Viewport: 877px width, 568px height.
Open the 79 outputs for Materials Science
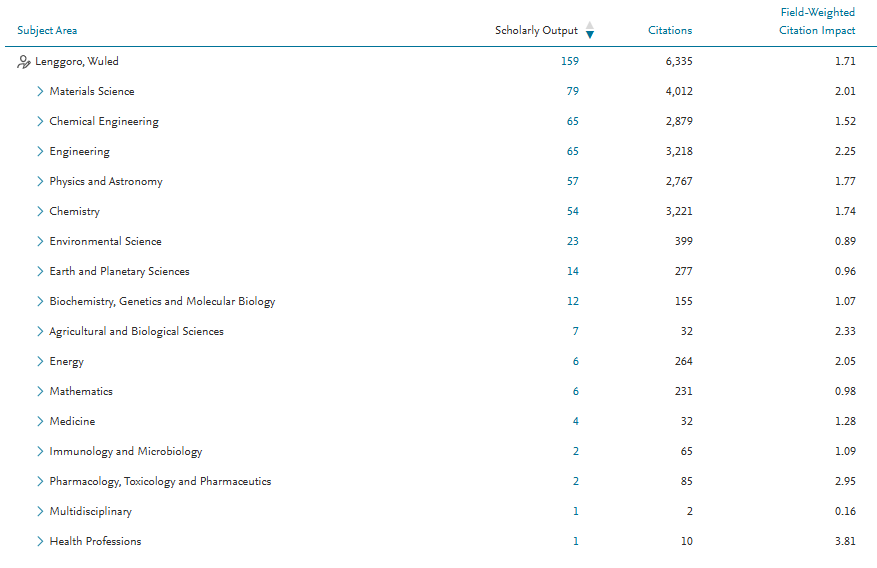click(x=572, y=92)
